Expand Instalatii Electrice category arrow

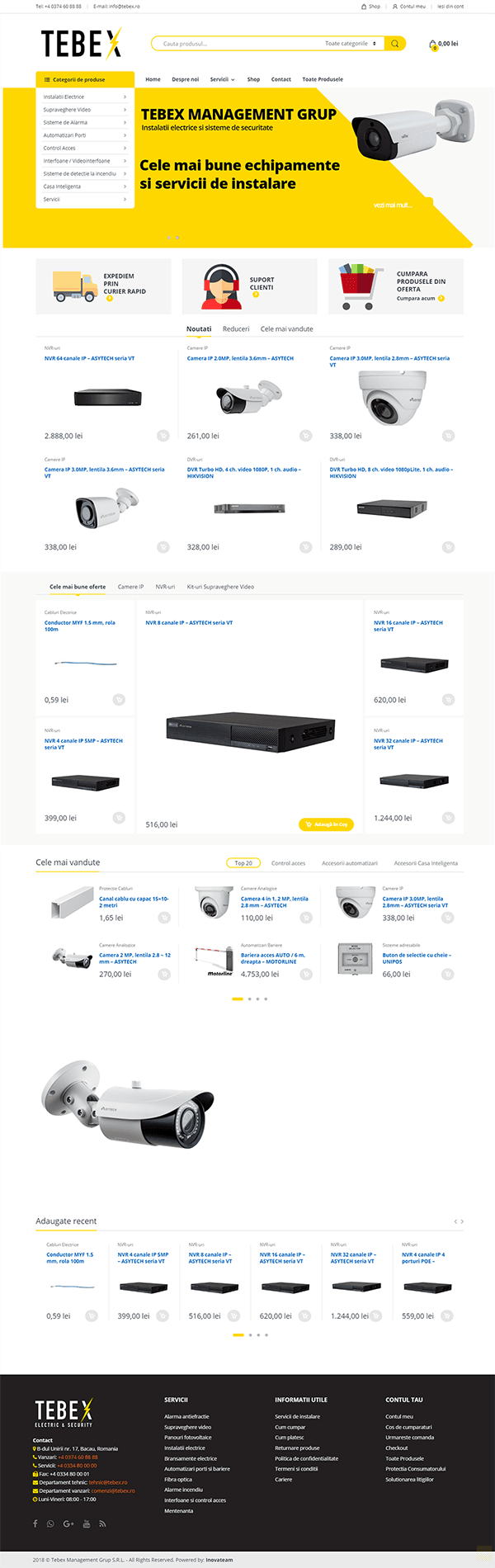[x=125, y=97]
